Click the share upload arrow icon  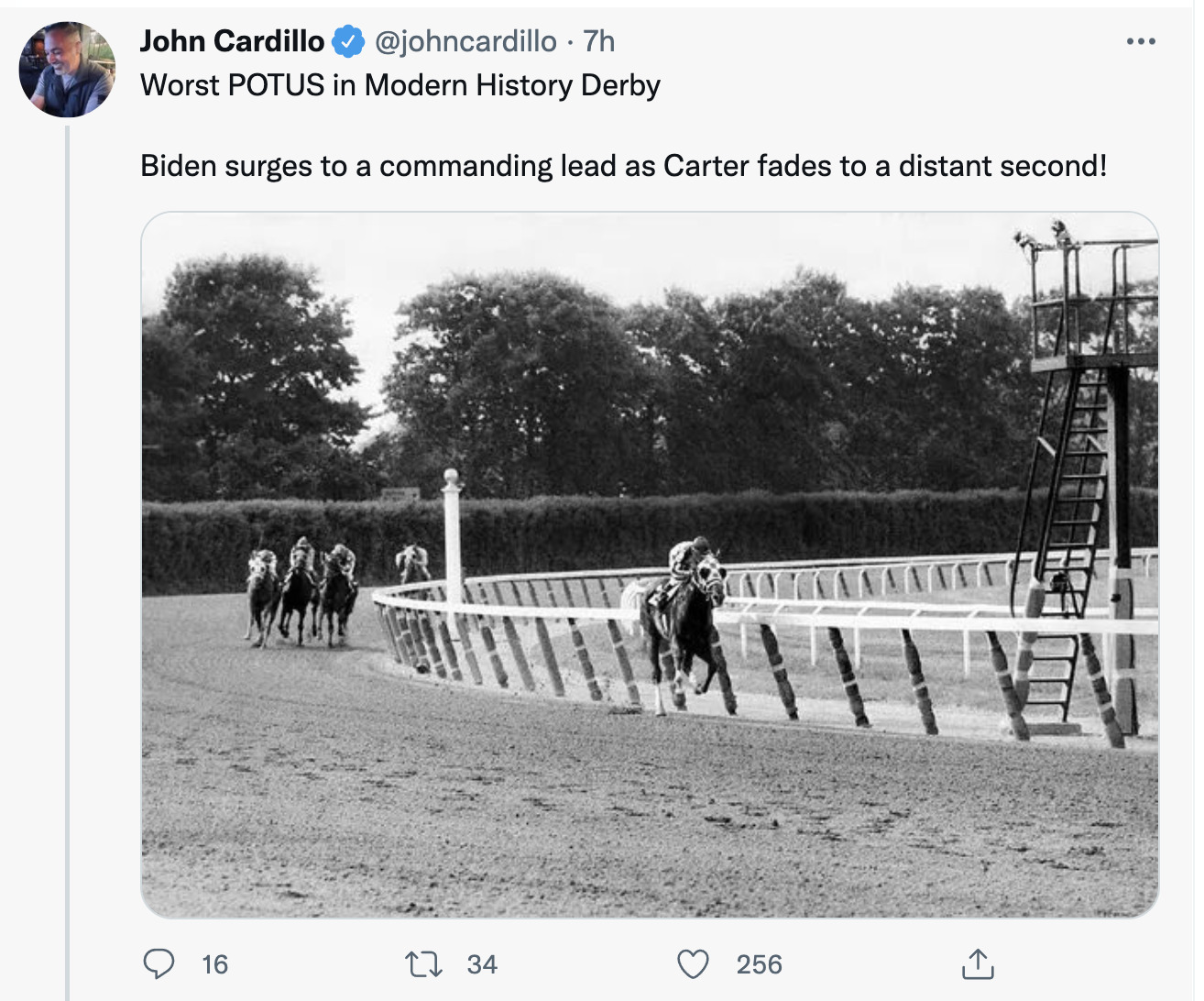(x=978, y=963)
